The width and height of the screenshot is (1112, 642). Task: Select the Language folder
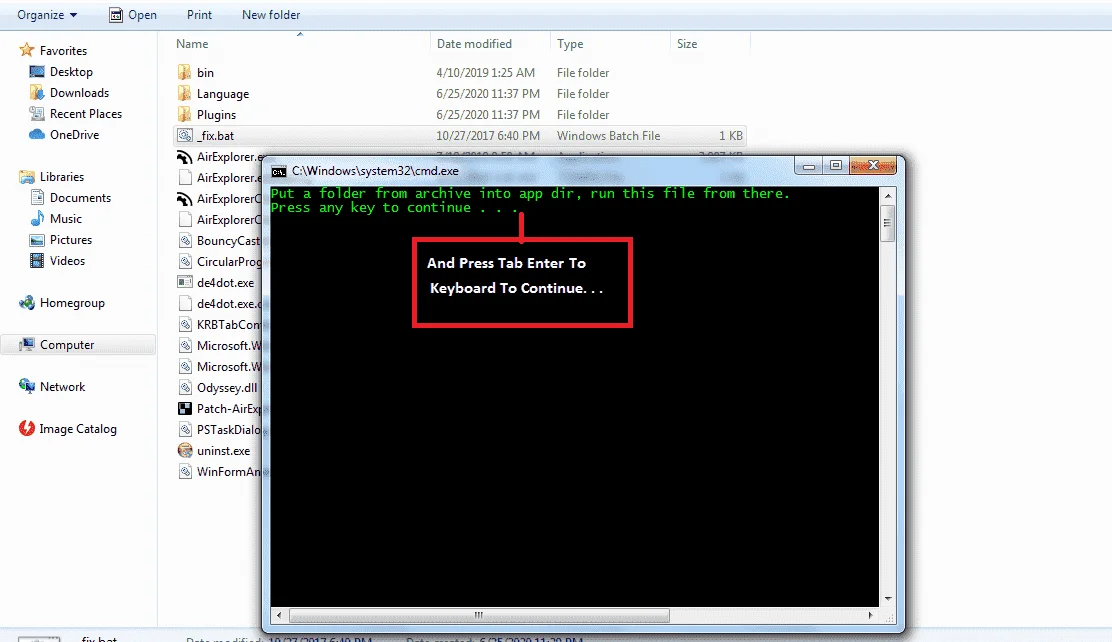click(223, 94)
